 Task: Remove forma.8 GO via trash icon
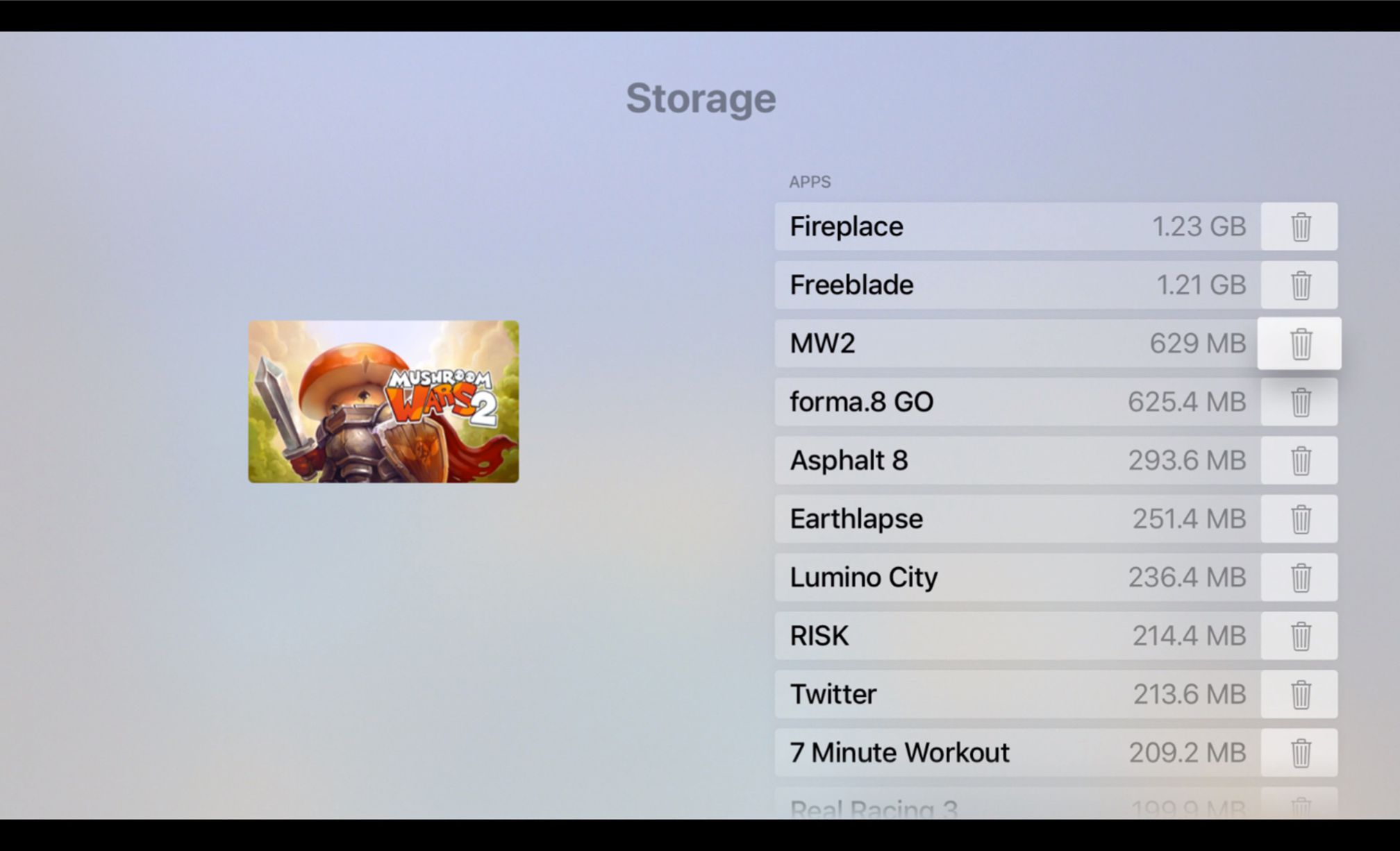click(1300, 402)
